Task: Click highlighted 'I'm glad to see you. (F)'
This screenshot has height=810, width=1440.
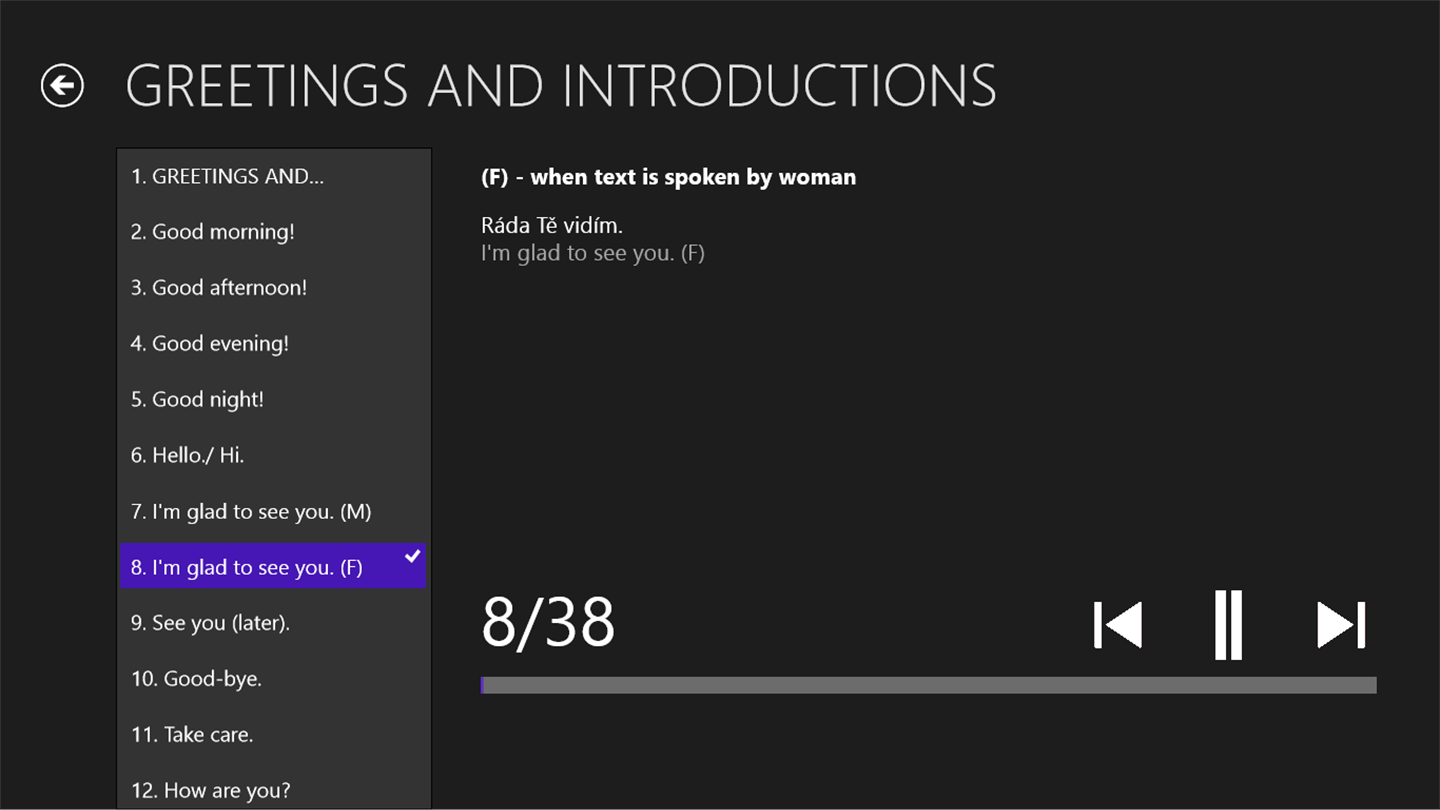Action: [x=247, y=568]
